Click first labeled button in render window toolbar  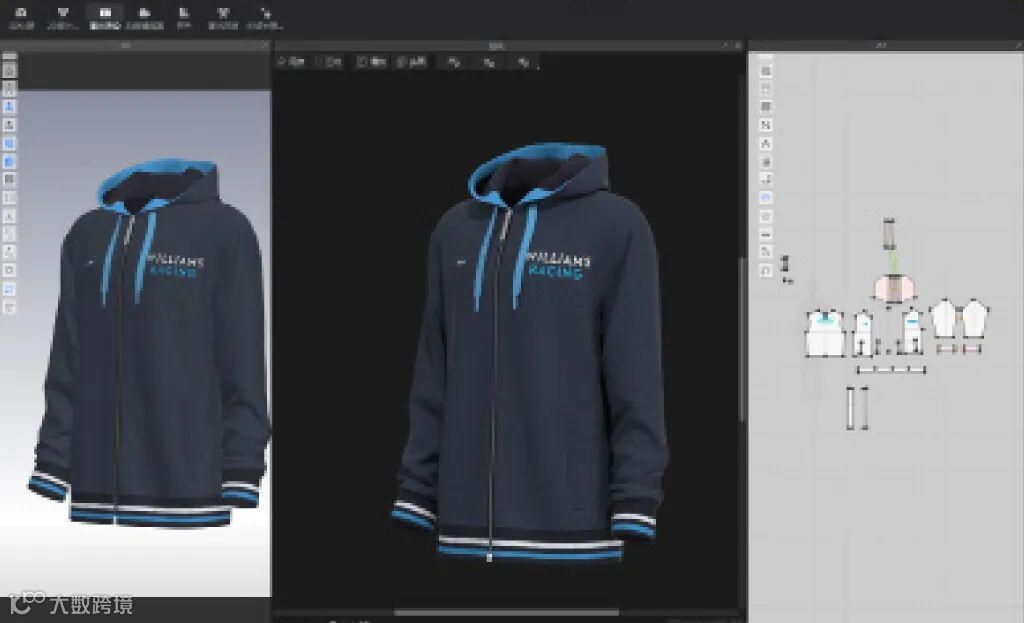pos(291,62)
